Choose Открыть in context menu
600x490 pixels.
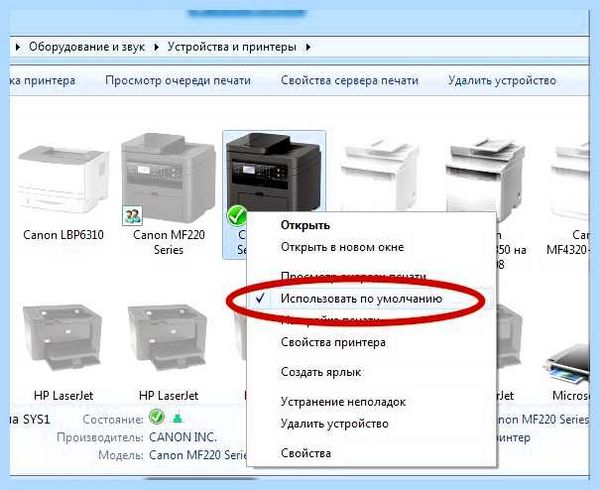pyautogui.click(x=305, y=225)
